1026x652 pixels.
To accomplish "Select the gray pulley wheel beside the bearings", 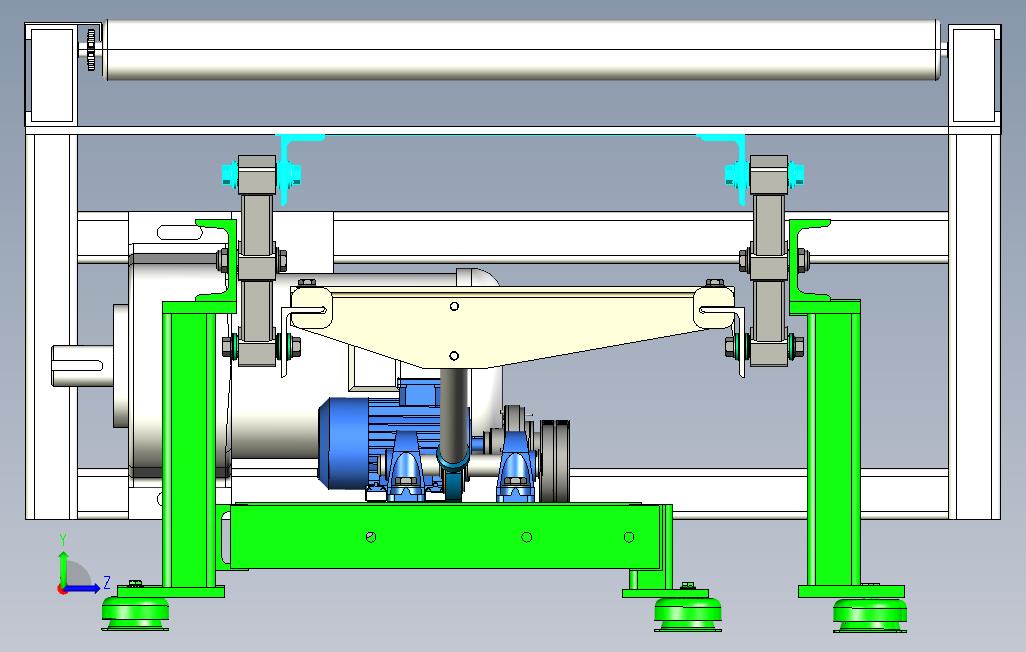I will click(x=554, y=460).
